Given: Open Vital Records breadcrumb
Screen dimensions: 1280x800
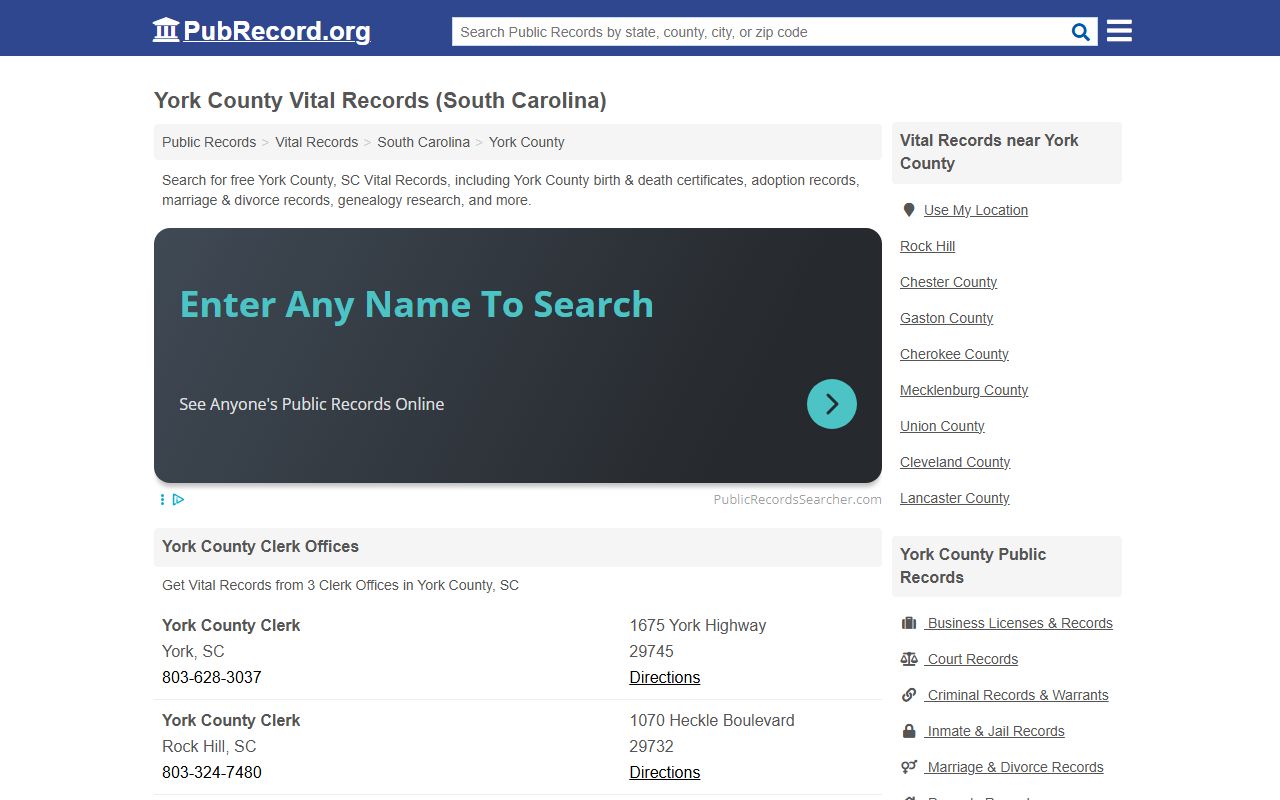Looking at the screenshot, I should [x=316, y=142].
